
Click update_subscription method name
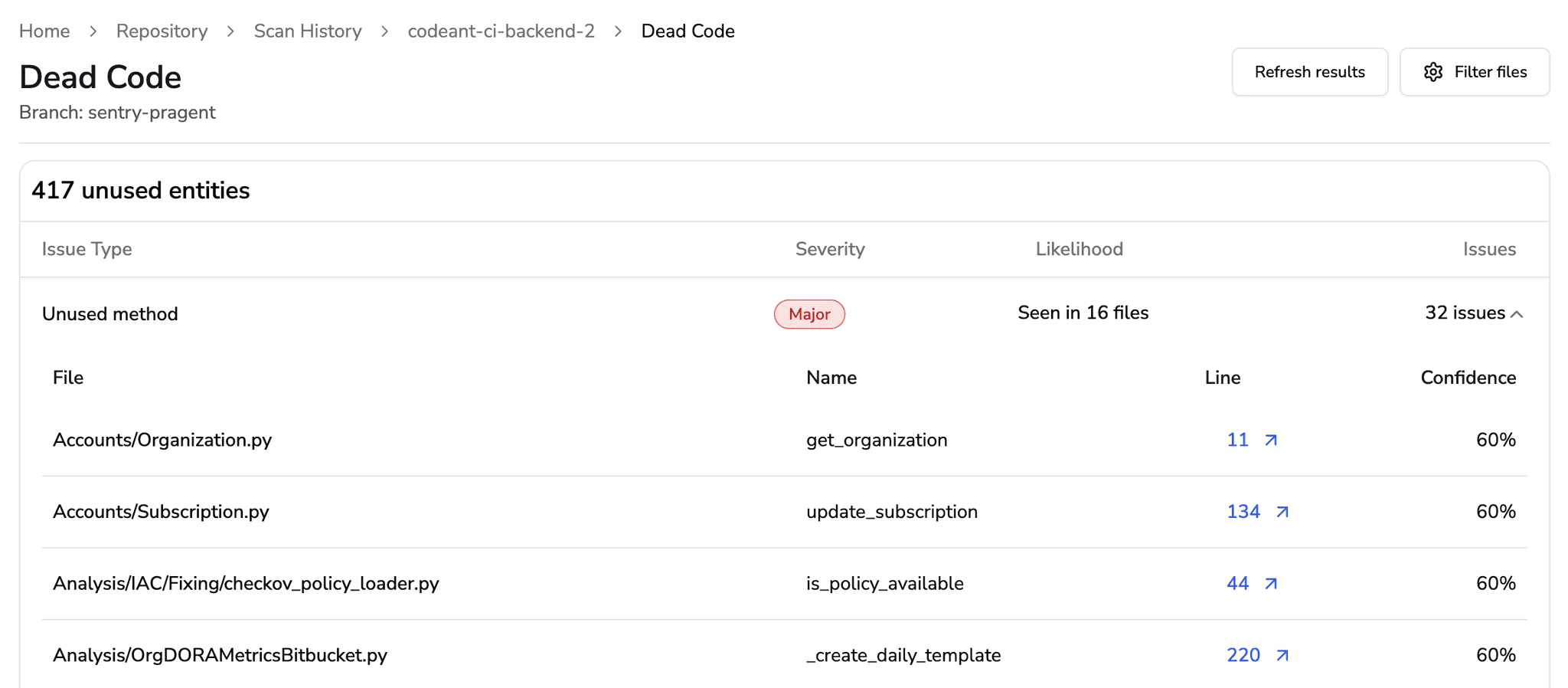coord(892,512)
